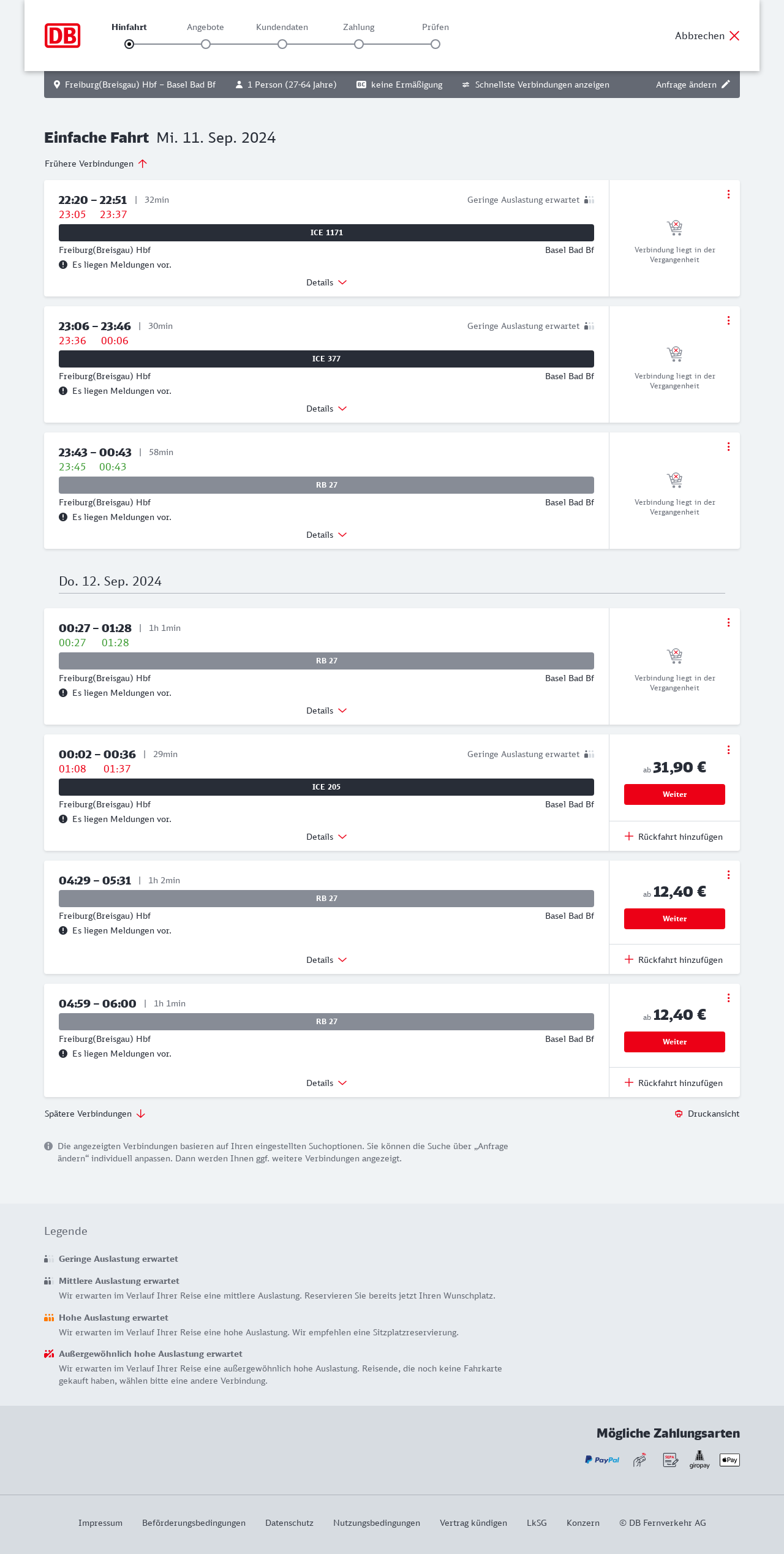Select the Angebote step circle
784x1554 pixels.
pos(206,44)
